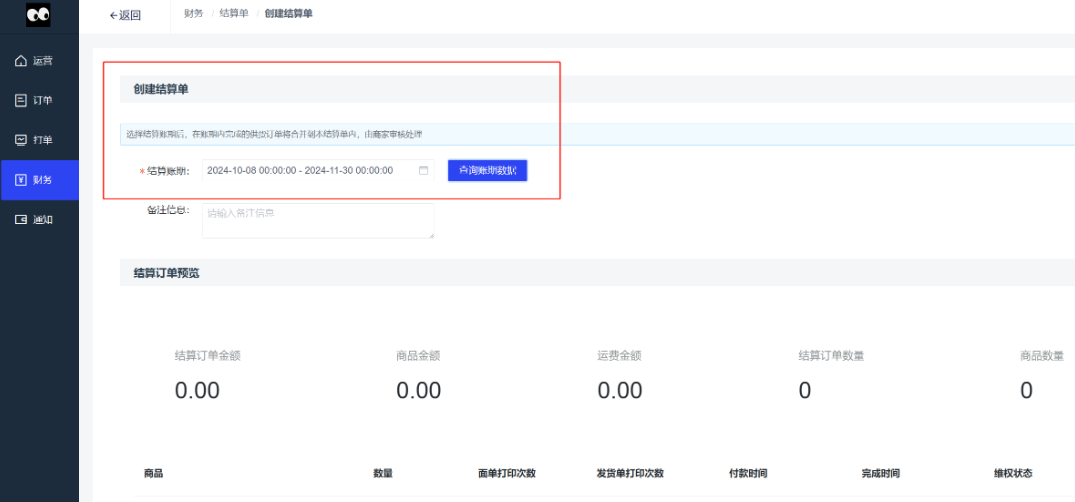This screenshot has width=1075, height=502.
Task: Navigate to 结算单 breadcrumb
Action: click(234, 14)
